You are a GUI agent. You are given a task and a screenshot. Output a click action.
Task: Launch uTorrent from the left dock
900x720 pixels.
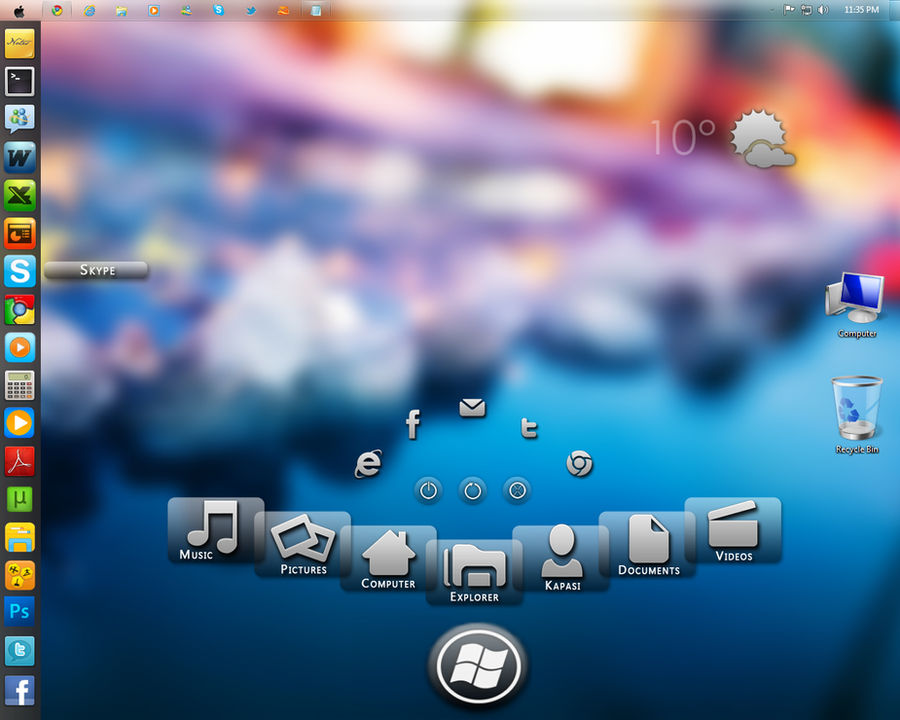pos(20,499)
